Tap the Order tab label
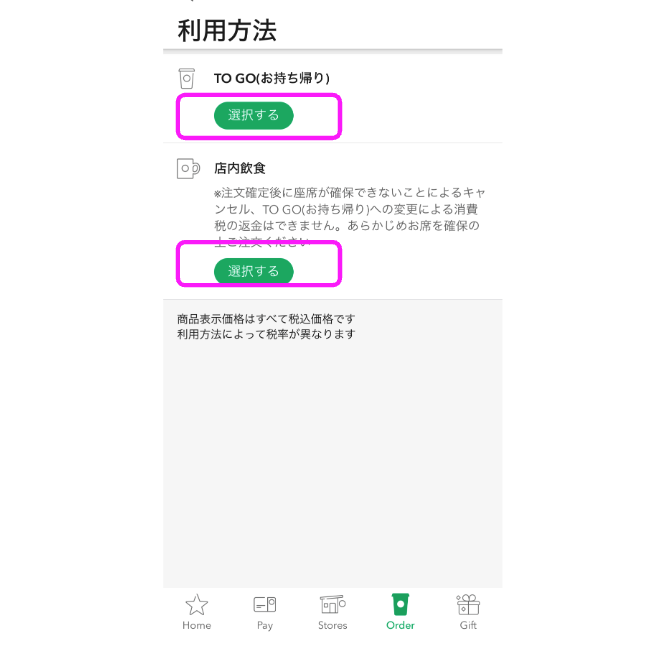Viewport: 648px width, 652px height. click(x=400, y=625)
